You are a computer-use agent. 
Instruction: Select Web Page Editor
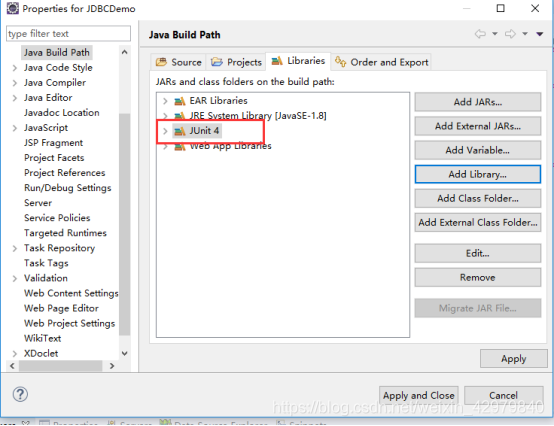61,308
